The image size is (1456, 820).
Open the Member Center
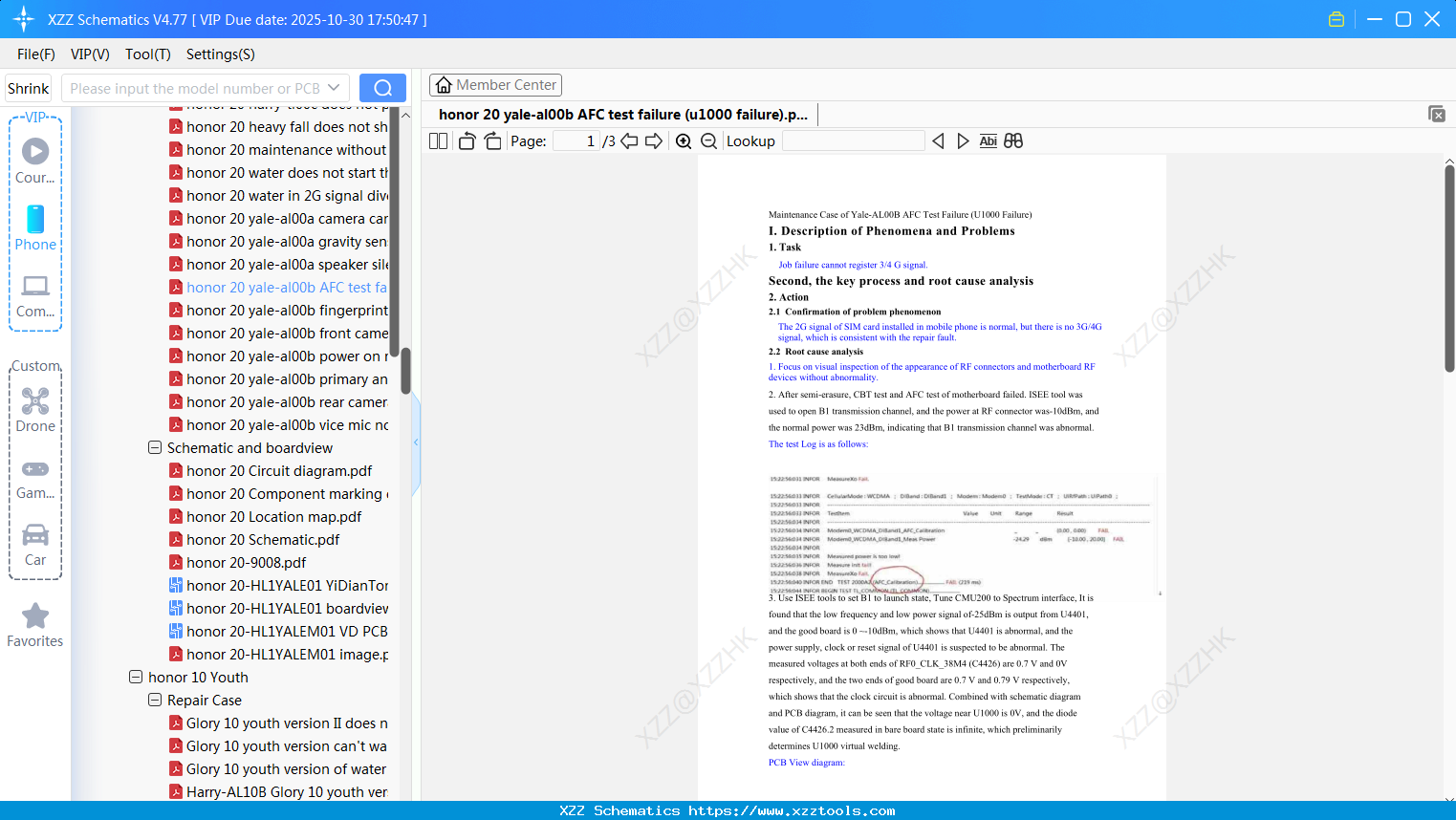495,85
